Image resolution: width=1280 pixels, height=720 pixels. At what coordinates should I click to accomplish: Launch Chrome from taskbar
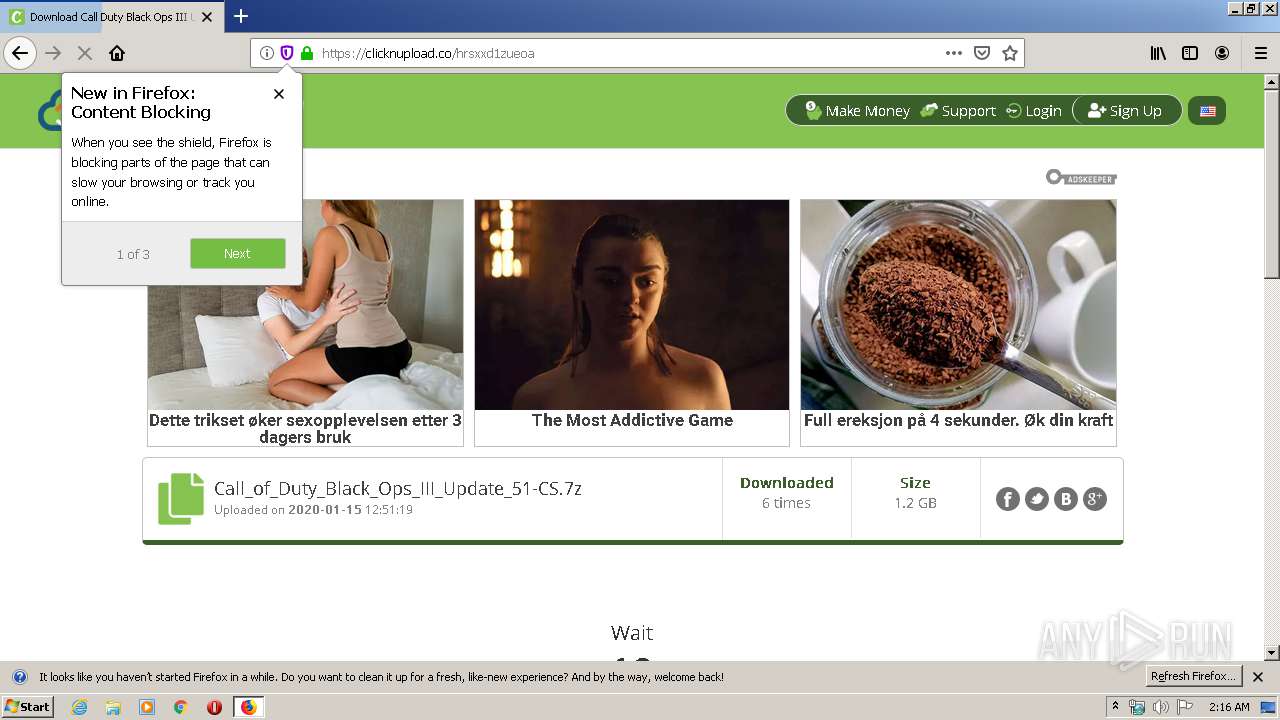(x=180, y=707)
